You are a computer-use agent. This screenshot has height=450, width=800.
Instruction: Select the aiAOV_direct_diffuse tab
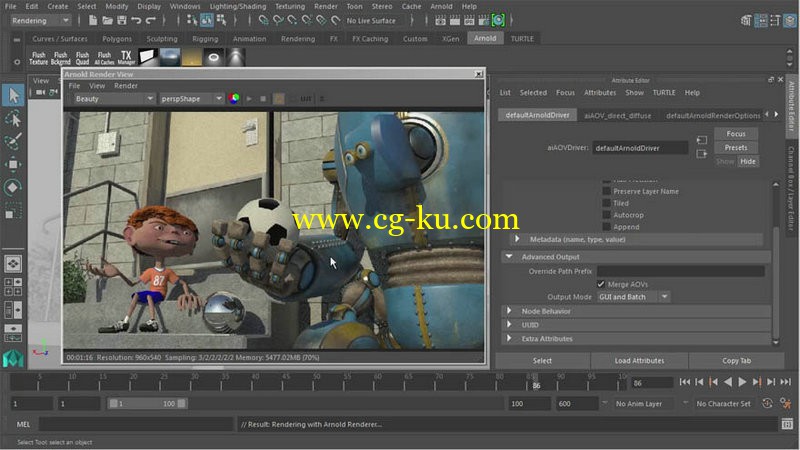pos(617,115)
